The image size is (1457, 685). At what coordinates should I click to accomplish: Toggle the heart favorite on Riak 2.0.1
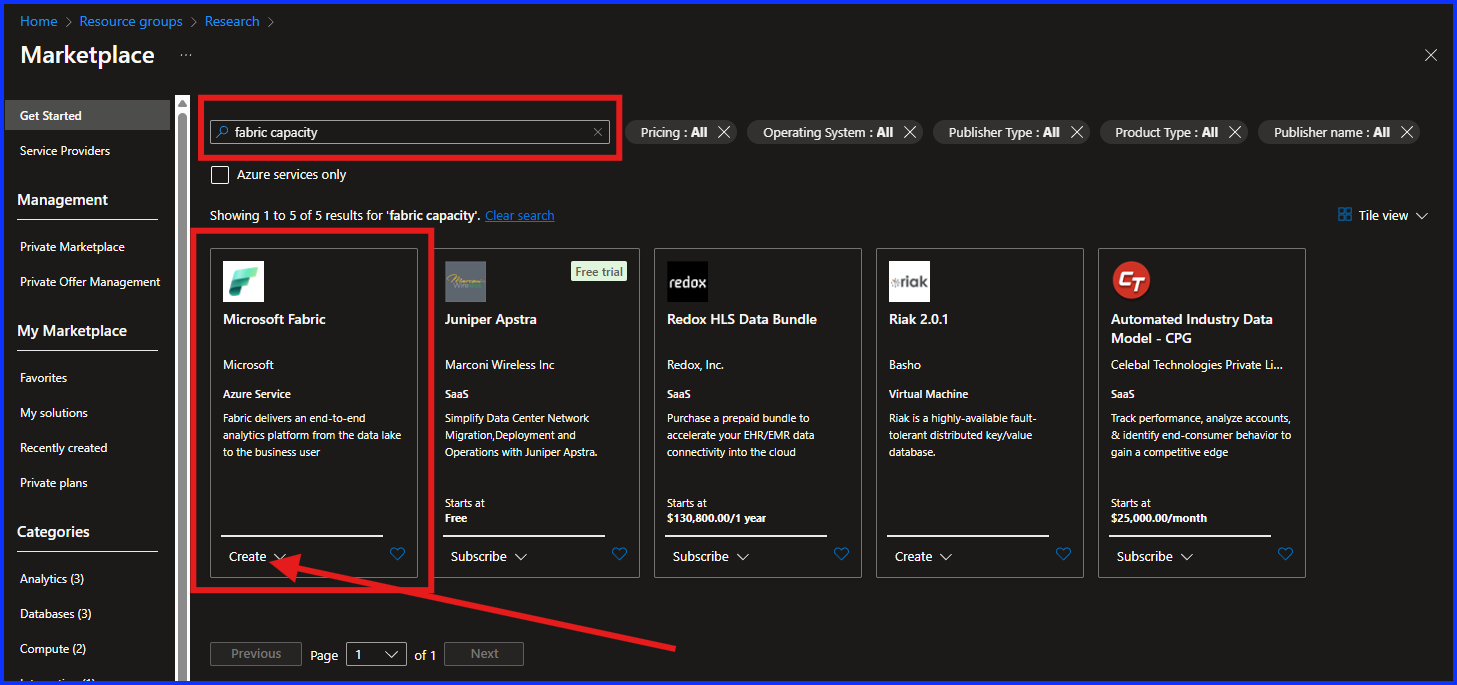1063,553
